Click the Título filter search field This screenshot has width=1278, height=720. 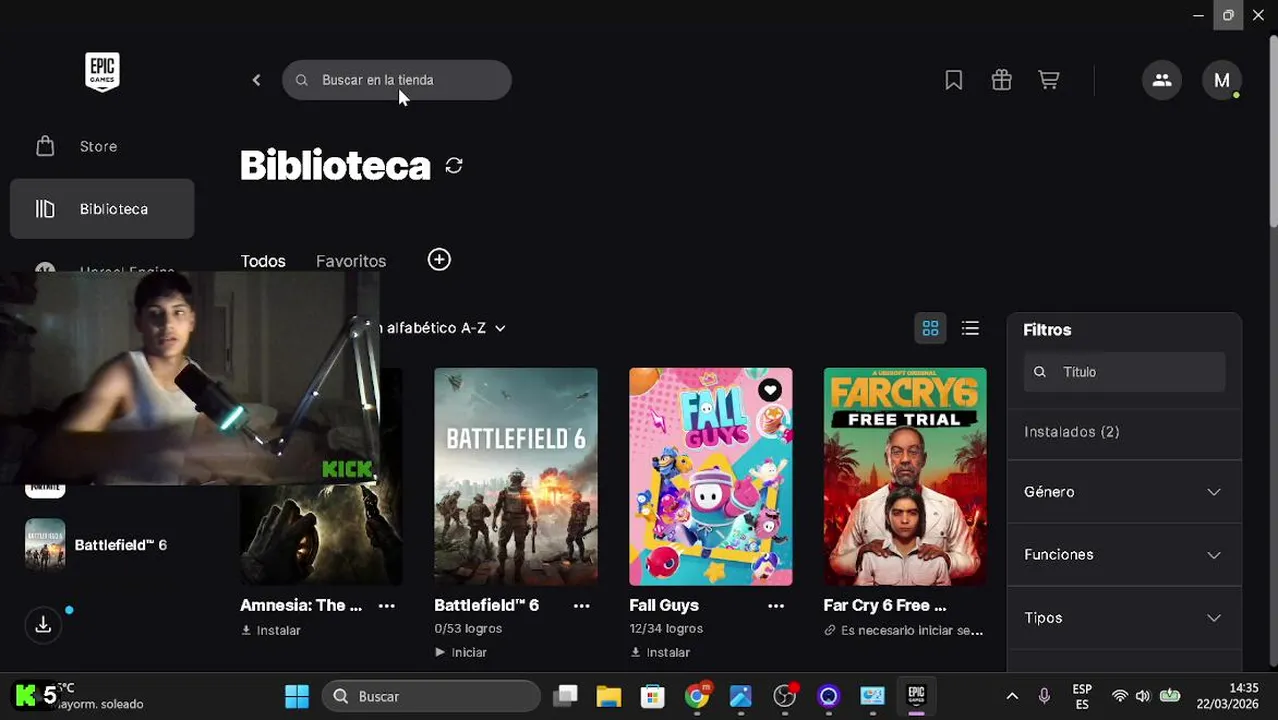pyautogui.click(x=1124, y=372)
